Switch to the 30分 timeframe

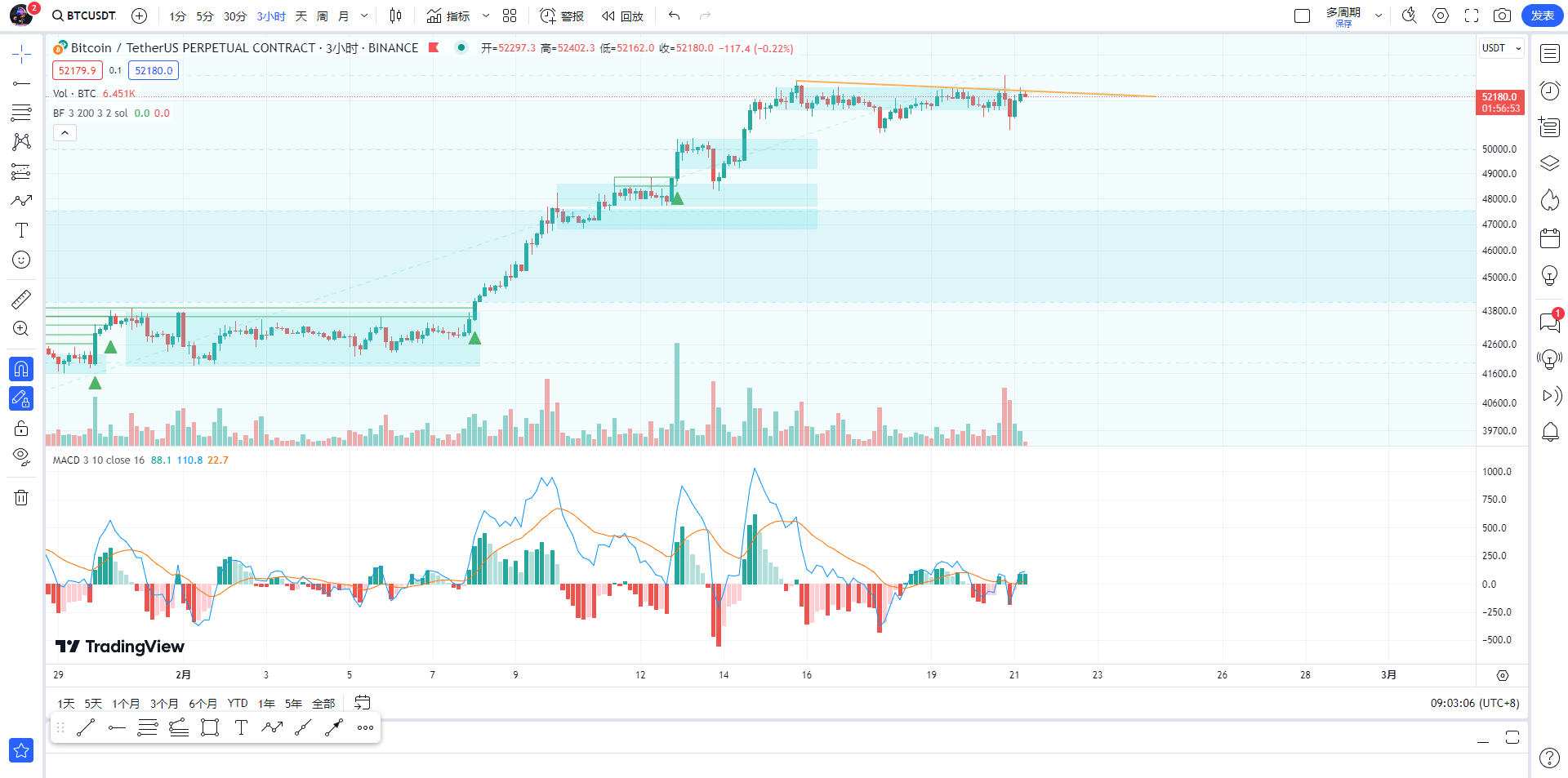[234, 16]
